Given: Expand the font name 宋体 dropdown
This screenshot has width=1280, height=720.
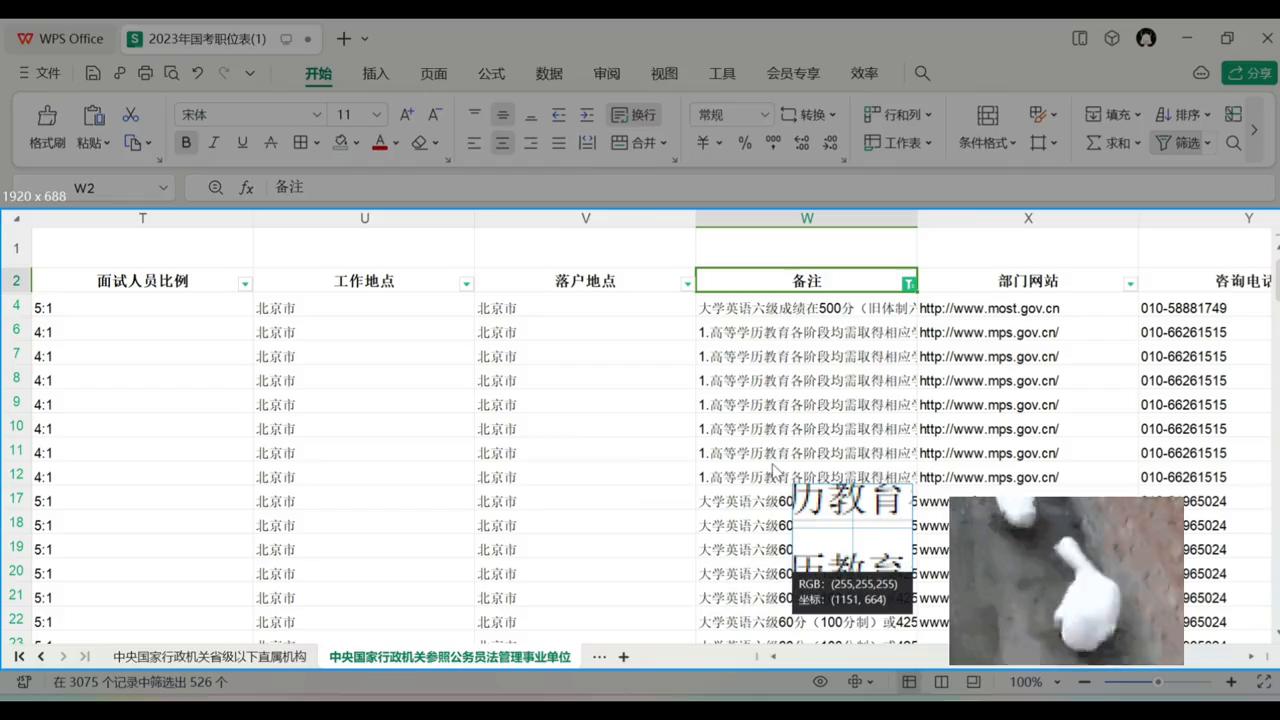Looking at the screenshot, I should tap(316, 114).
